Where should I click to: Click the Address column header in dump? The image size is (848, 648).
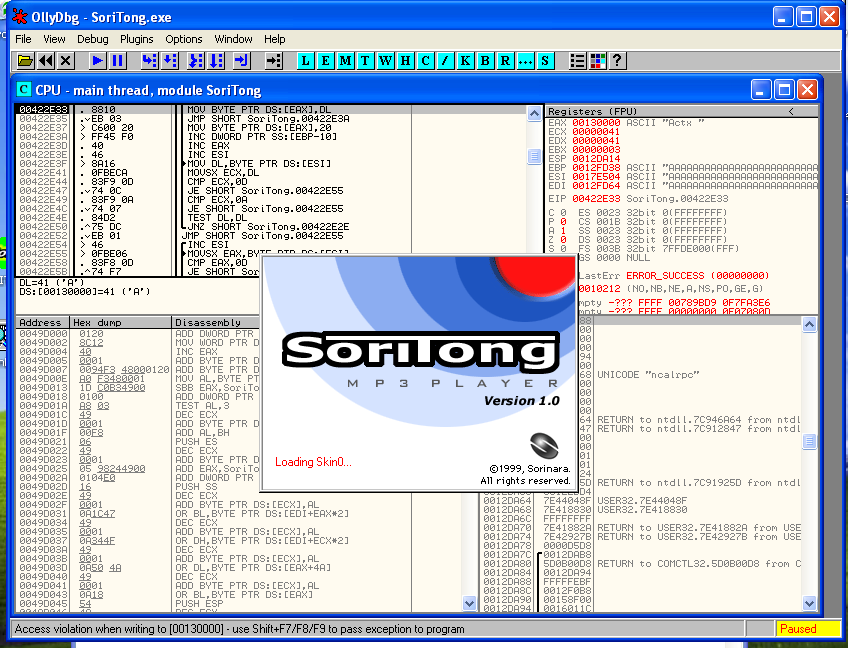point(43,322)
